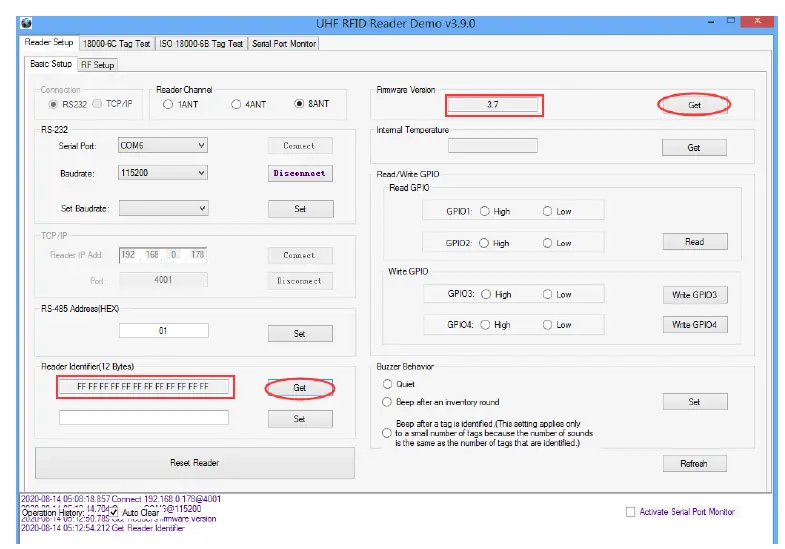
Task: Click the Port 4001 field
Action: tap(163, 280)
